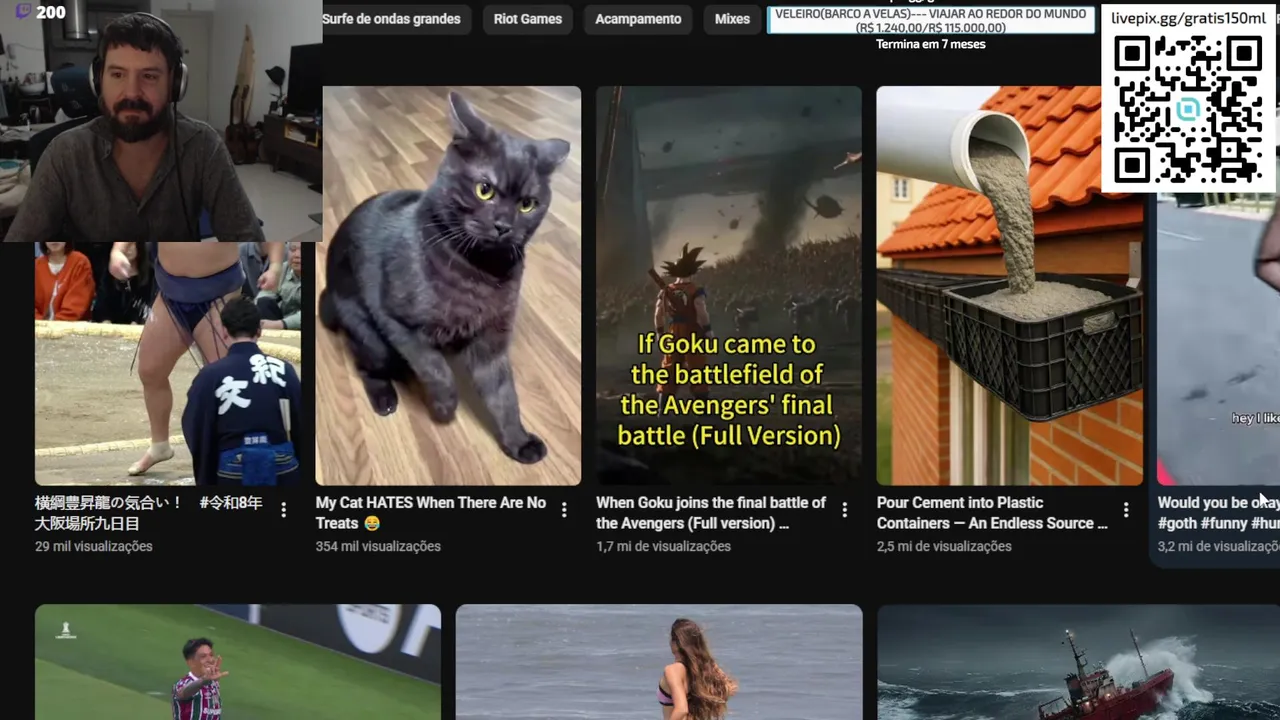1280x720 pixels.
Task: Open the grey cat short thumbnail
Action: pyautogui.click(x=448, y=286)
